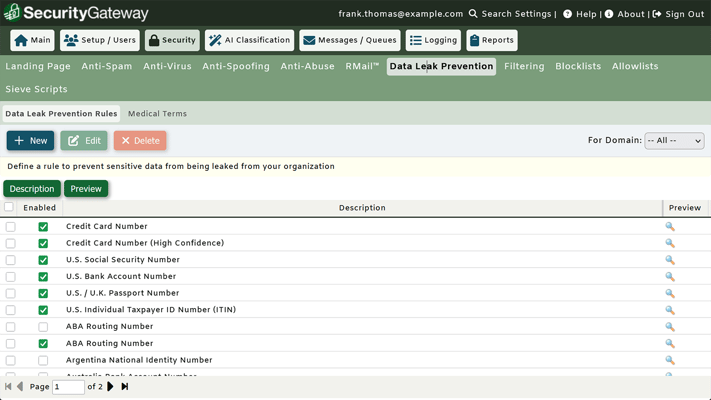Open the Security section
This screenshot has width=711, height=400.
coord(172,40)
